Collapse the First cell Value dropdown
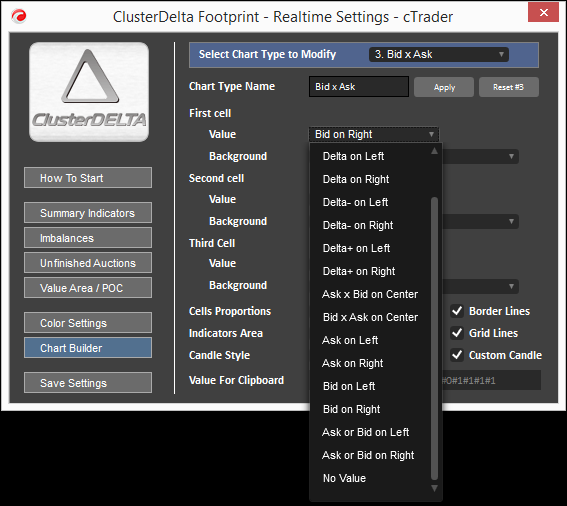Image resolution: width=567 pixels, height=506 pixels. tap(374, 134)
